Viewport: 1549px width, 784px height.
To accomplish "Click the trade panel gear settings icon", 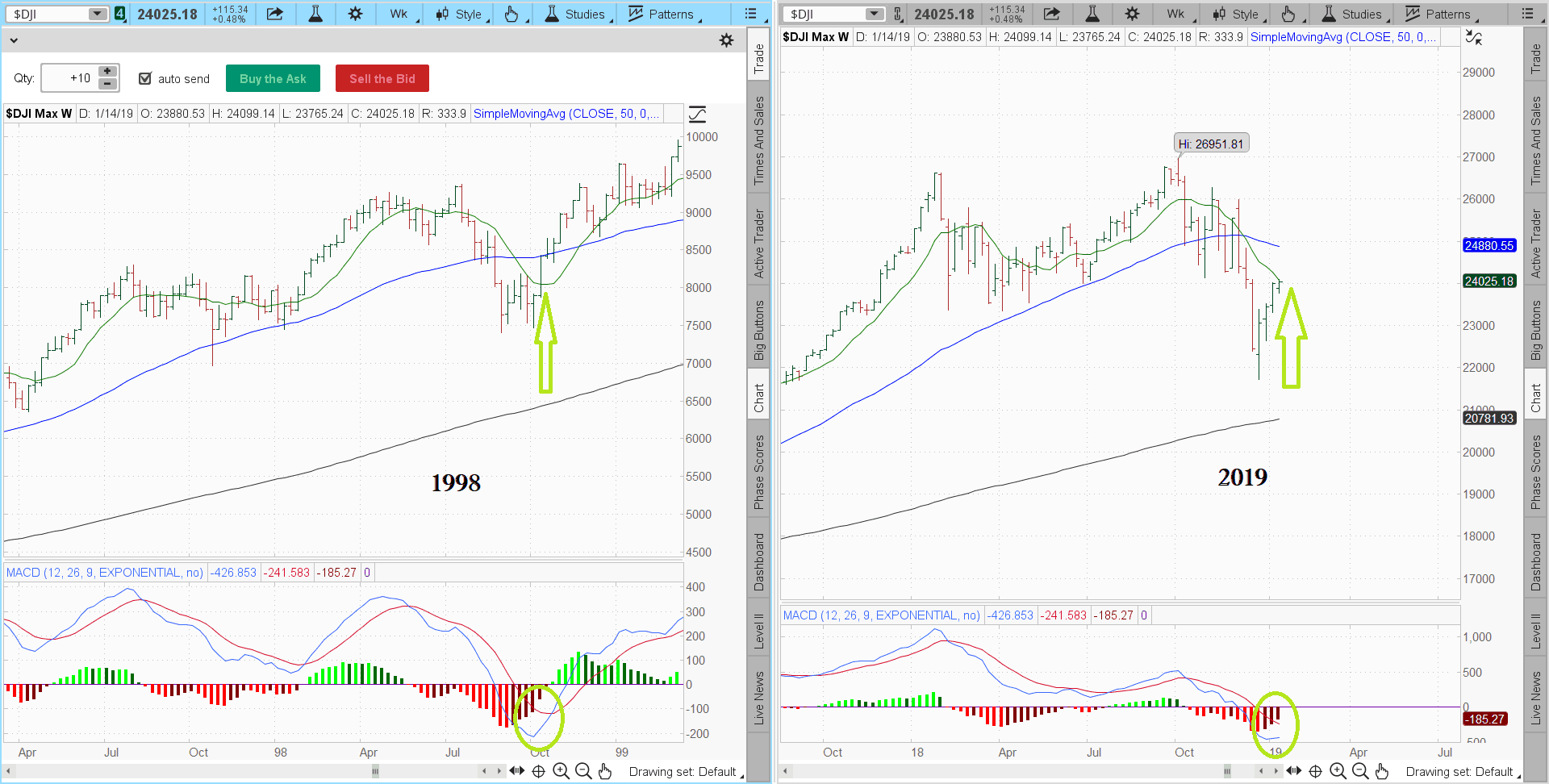I will [726, 40].
